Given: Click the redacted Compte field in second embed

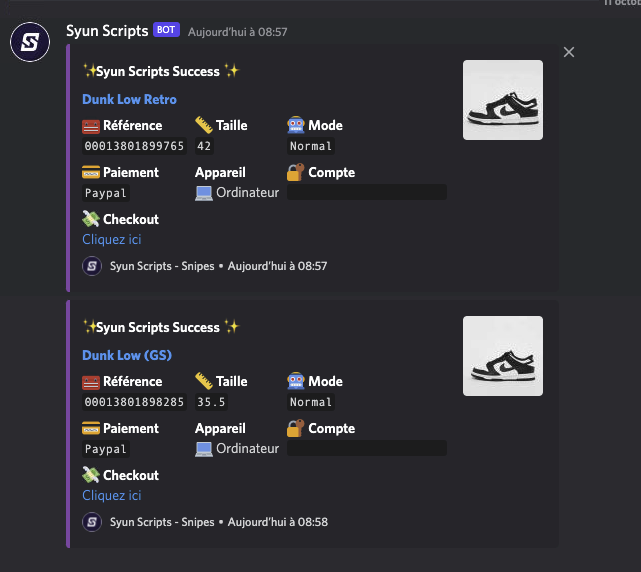Looking at the screenshot, I should click(367, 448).
